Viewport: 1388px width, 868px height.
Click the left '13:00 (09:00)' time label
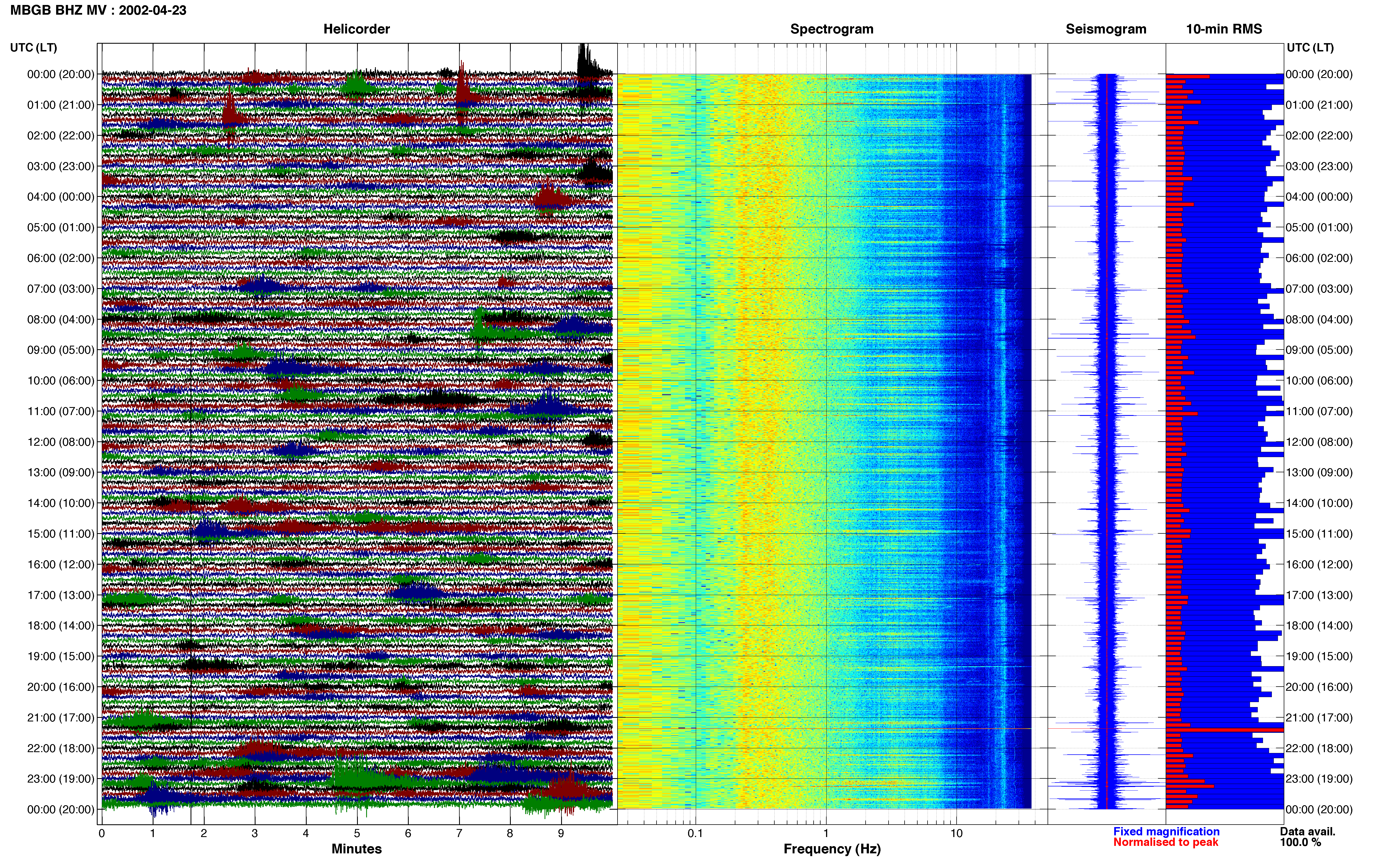click(x=60, y=473)
